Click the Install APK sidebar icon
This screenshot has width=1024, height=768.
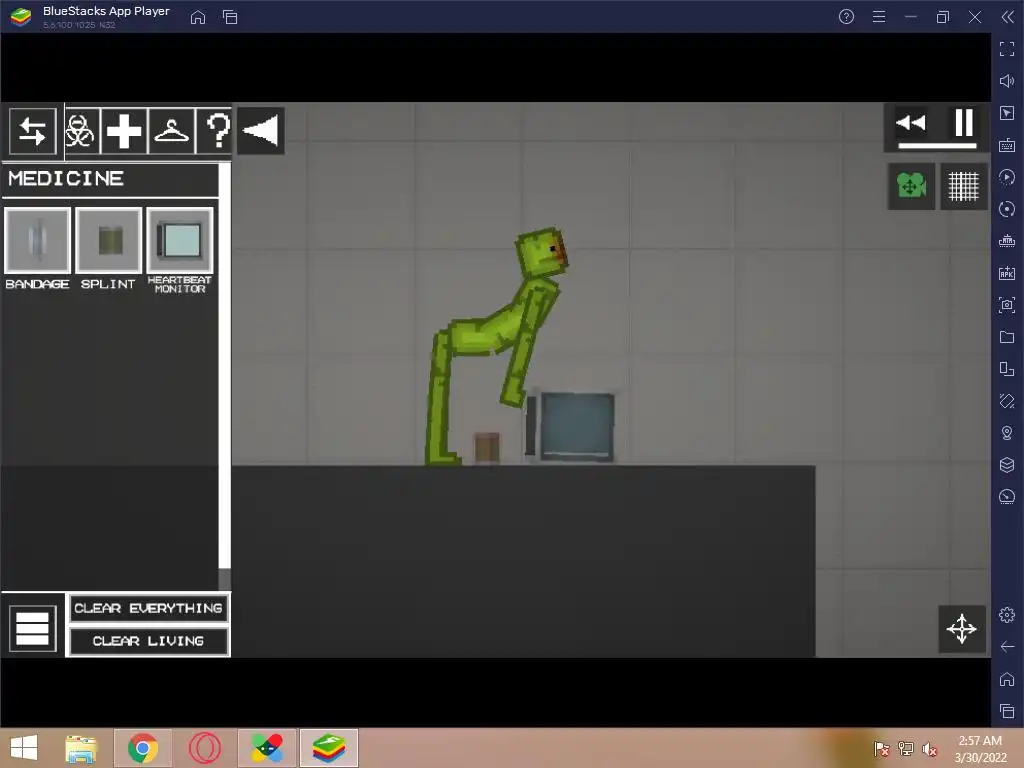click(1007, 273)
